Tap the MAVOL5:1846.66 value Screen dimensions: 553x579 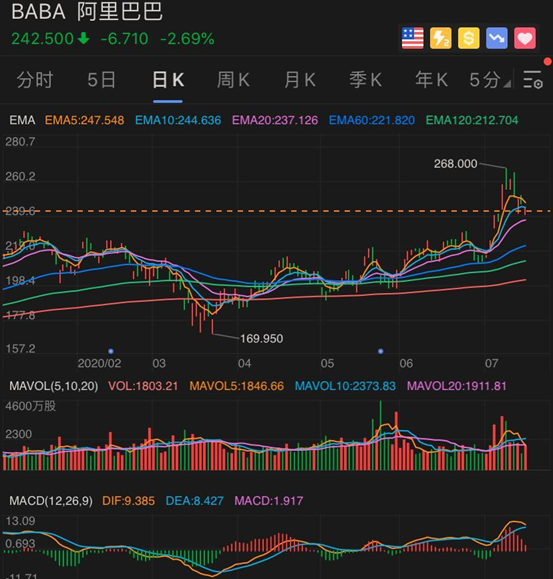237,386
